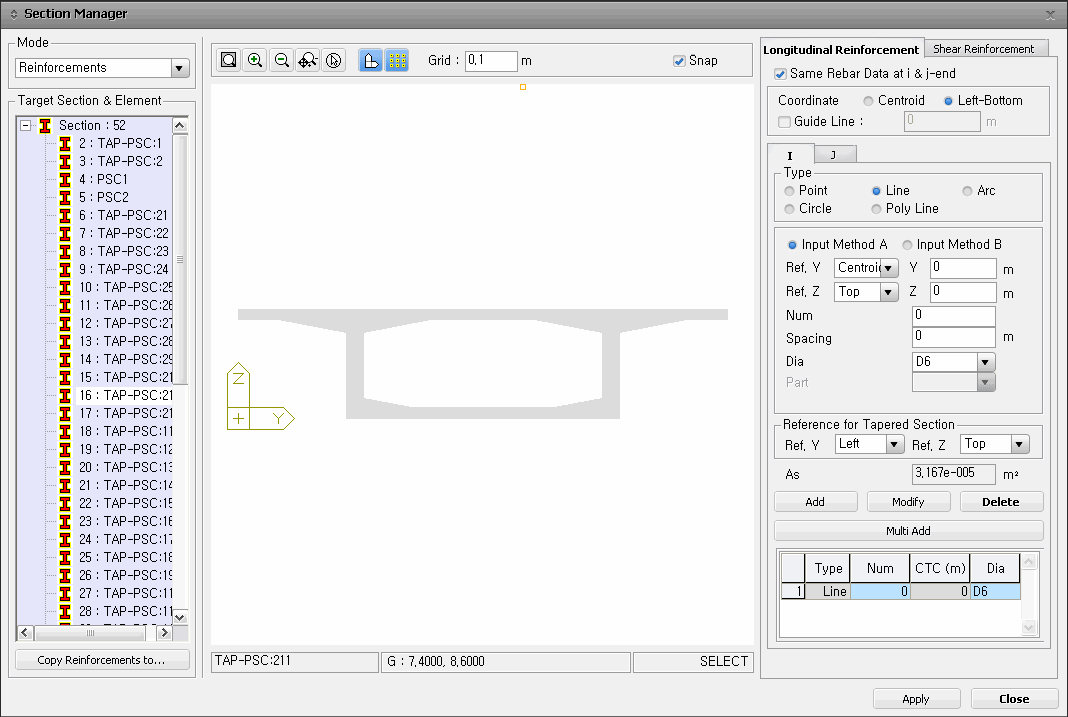Viewport: 1068px width, 717px height.
Task: Click the section icon beside 6 : TAP-PSC:21
Action: pos(65,215)
